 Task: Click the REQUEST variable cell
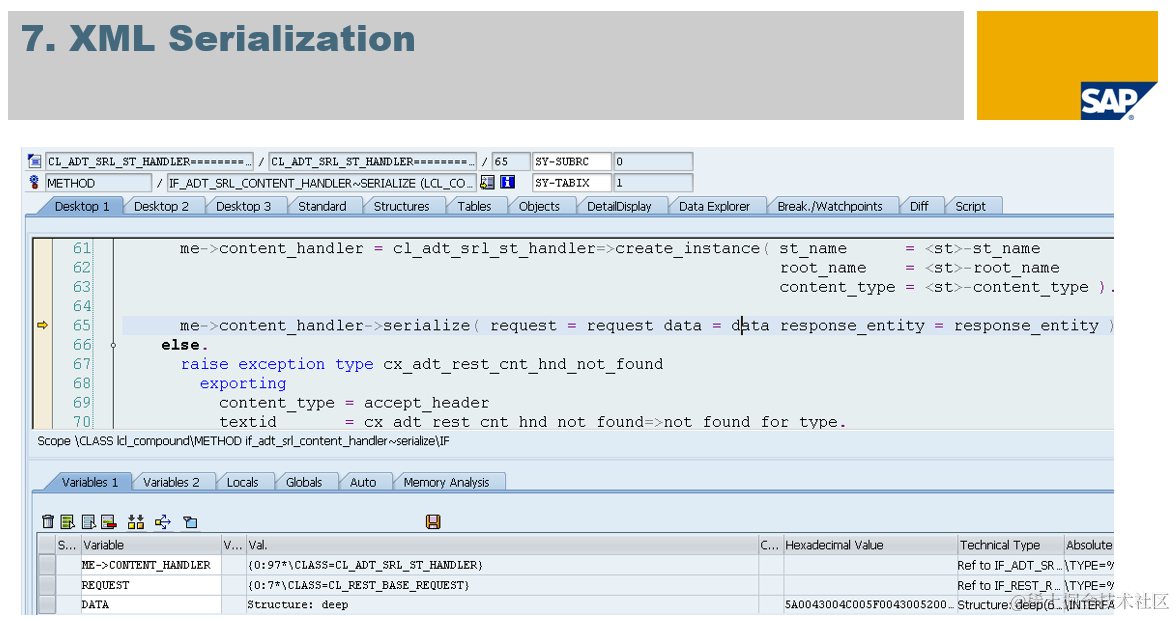[151, 585]
